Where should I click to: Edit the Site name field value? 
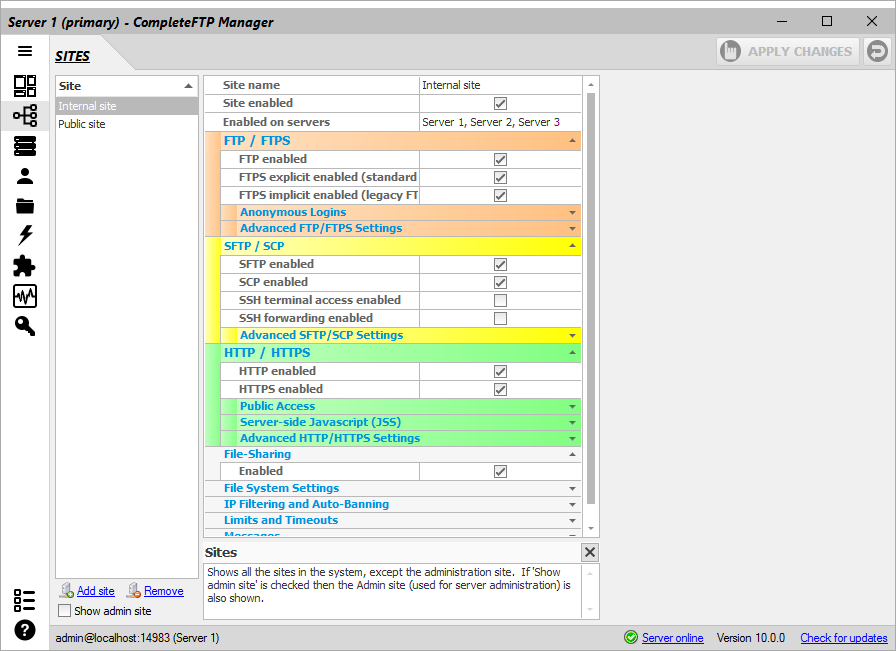click(500, 85)
